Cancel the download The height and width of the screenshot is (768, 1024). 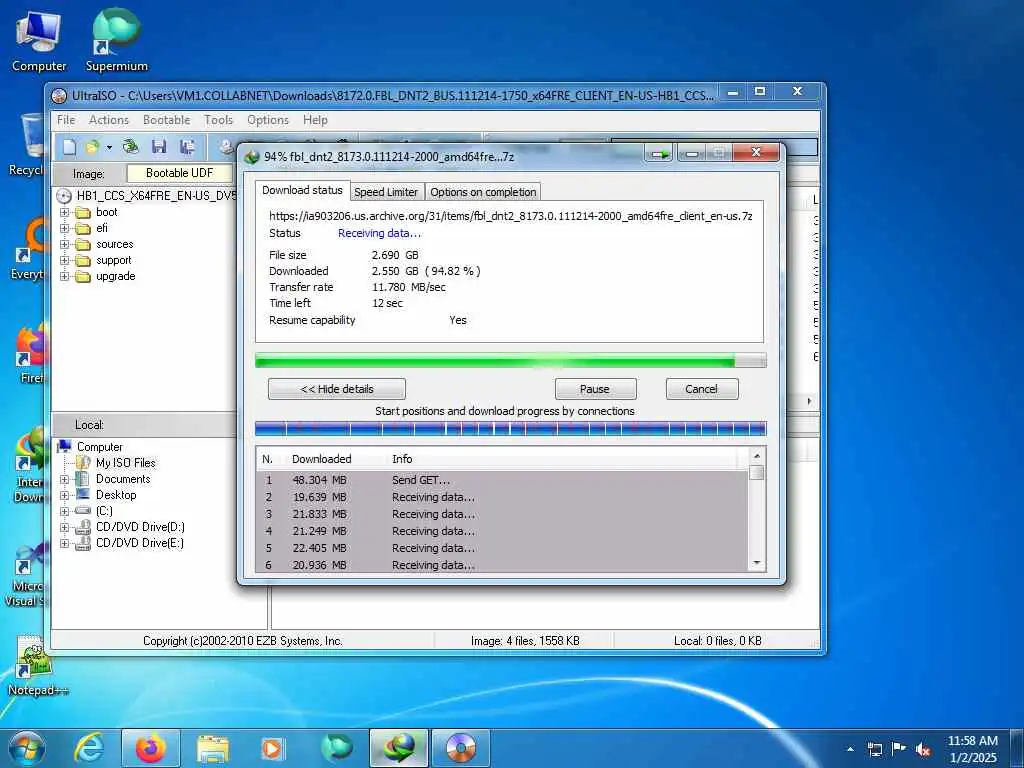tap(702, 389)
